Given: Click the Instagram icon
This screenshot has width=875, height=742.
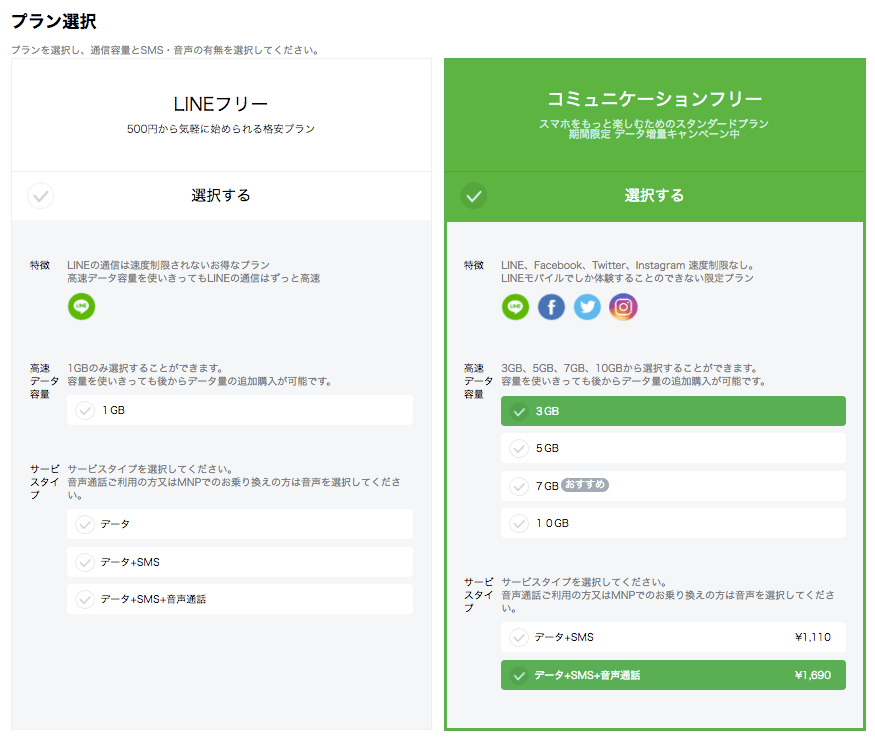Looking at the screenshot, I should point(623,307).
